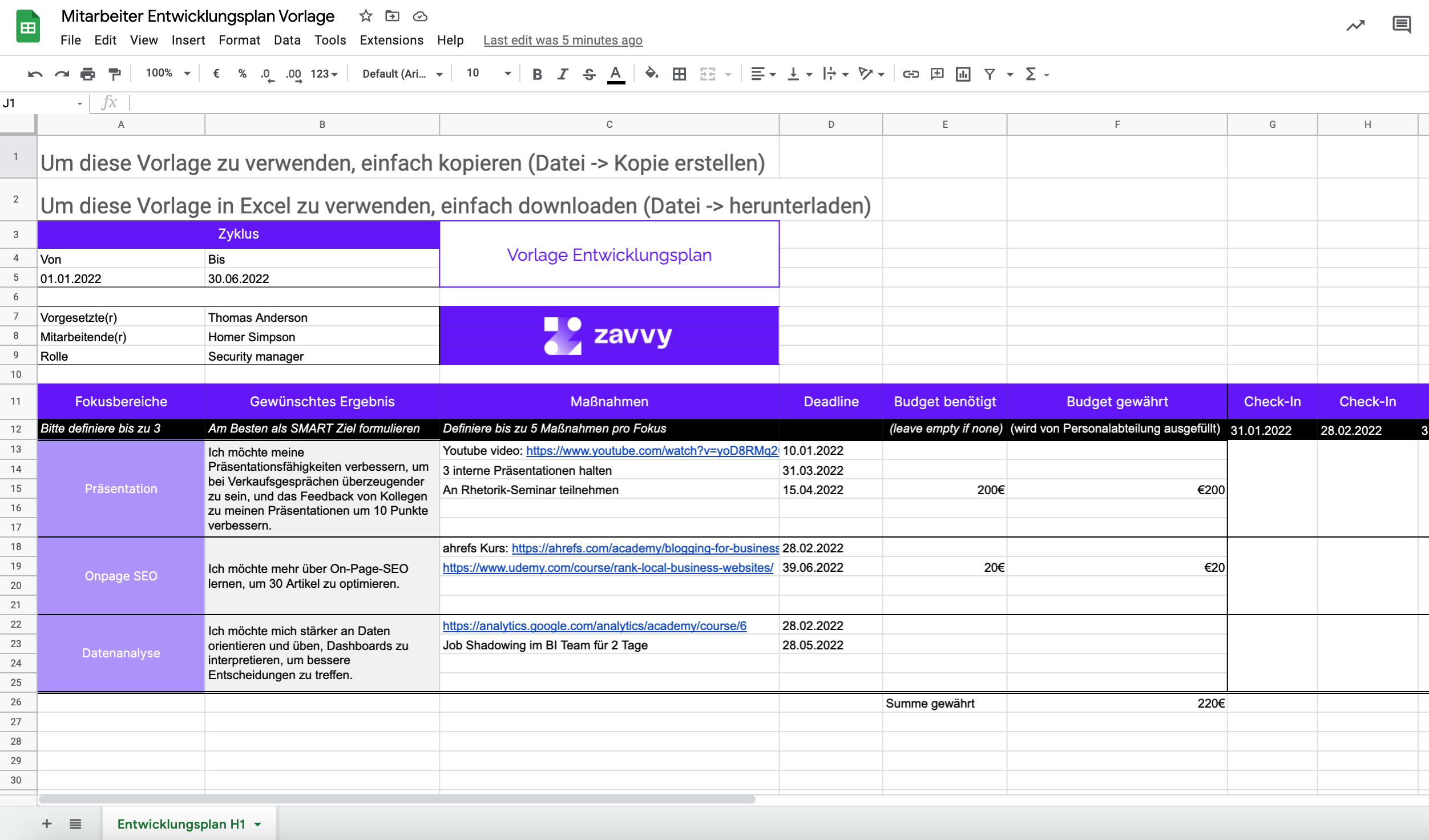Toggle italic formatting
Screen dimensions: 1429x840
click(563, 74)
